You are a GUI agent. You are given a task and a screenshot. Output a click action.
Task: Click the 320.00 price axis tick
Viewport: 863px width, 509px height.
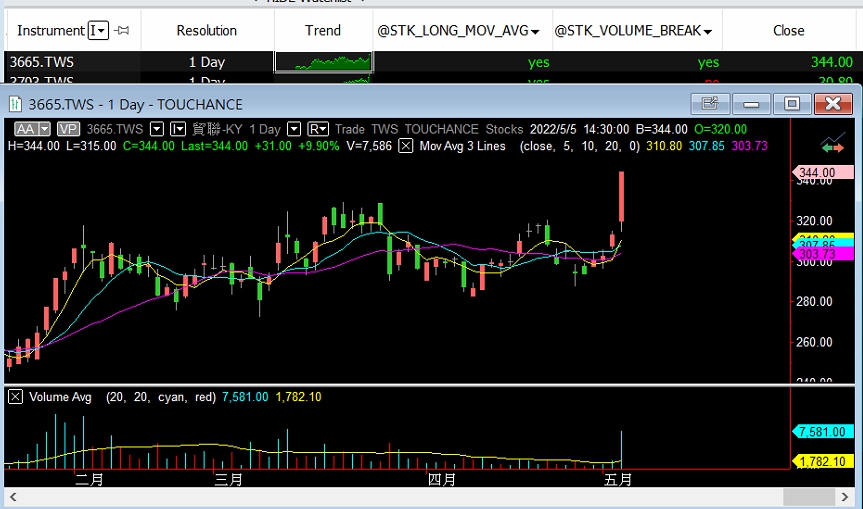click(815, 221)
